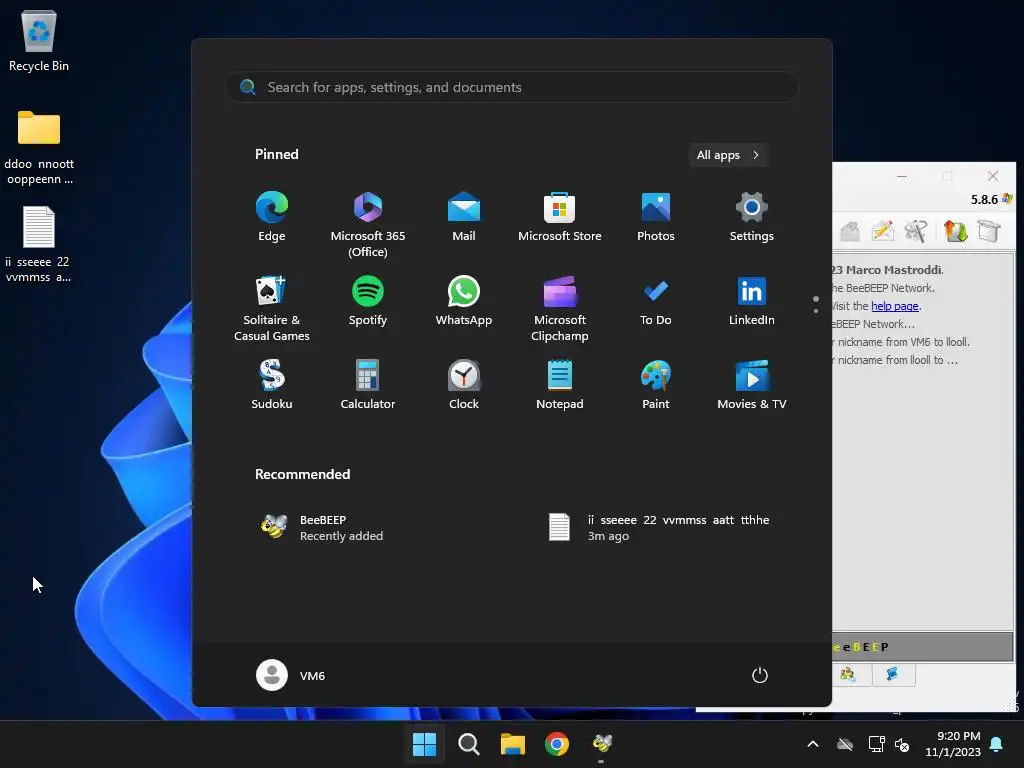Open Notepad

[560, 385]
